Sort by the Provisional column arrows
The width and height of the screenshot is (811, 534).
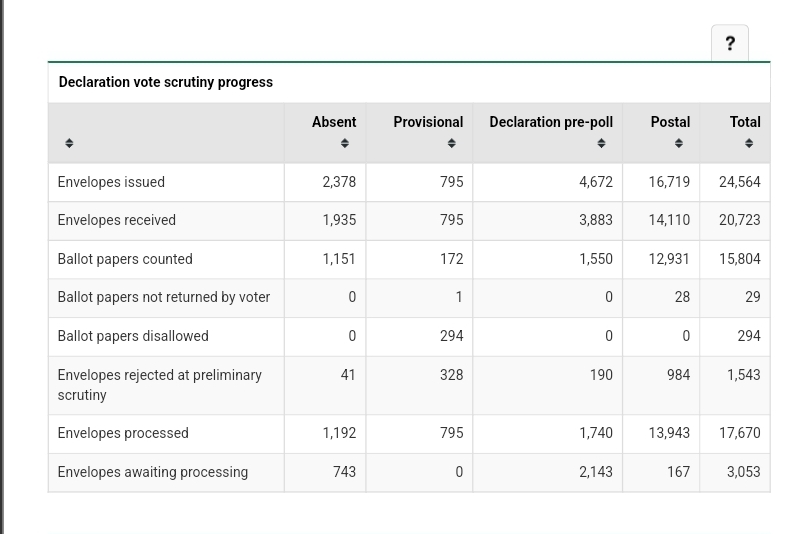[x=451, y=144]
